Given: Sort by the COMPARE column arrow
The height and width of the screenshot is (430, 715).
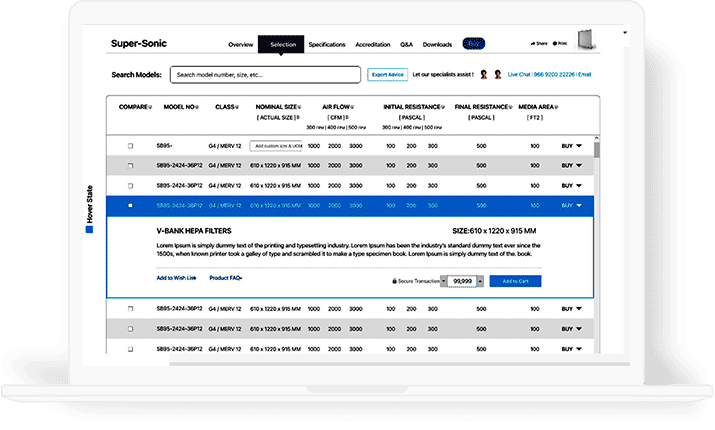Looking at the screenshot, I should (x=150, y=107).
